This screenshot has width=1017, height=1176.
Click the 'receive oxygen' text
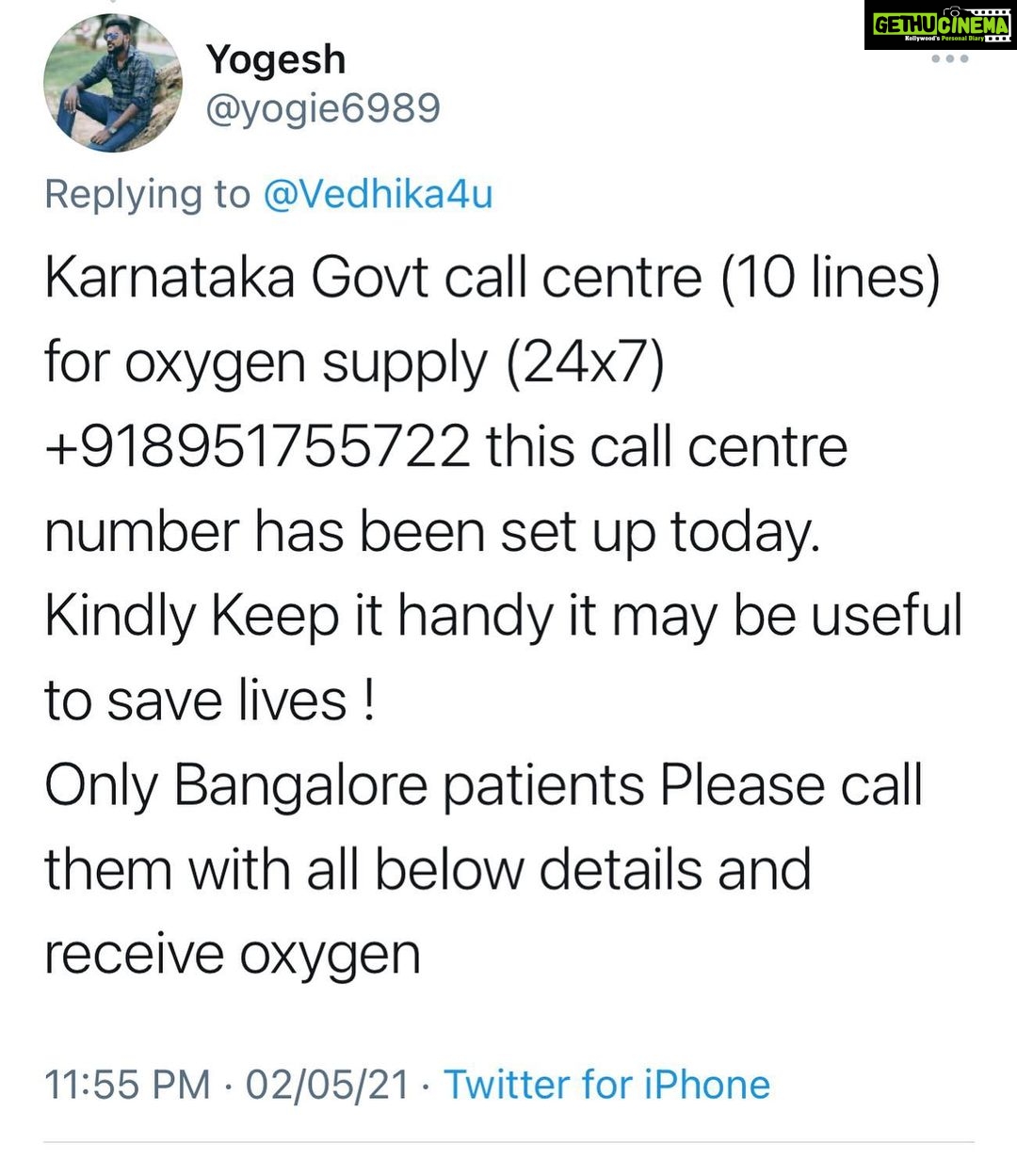[x=232, y=955]
